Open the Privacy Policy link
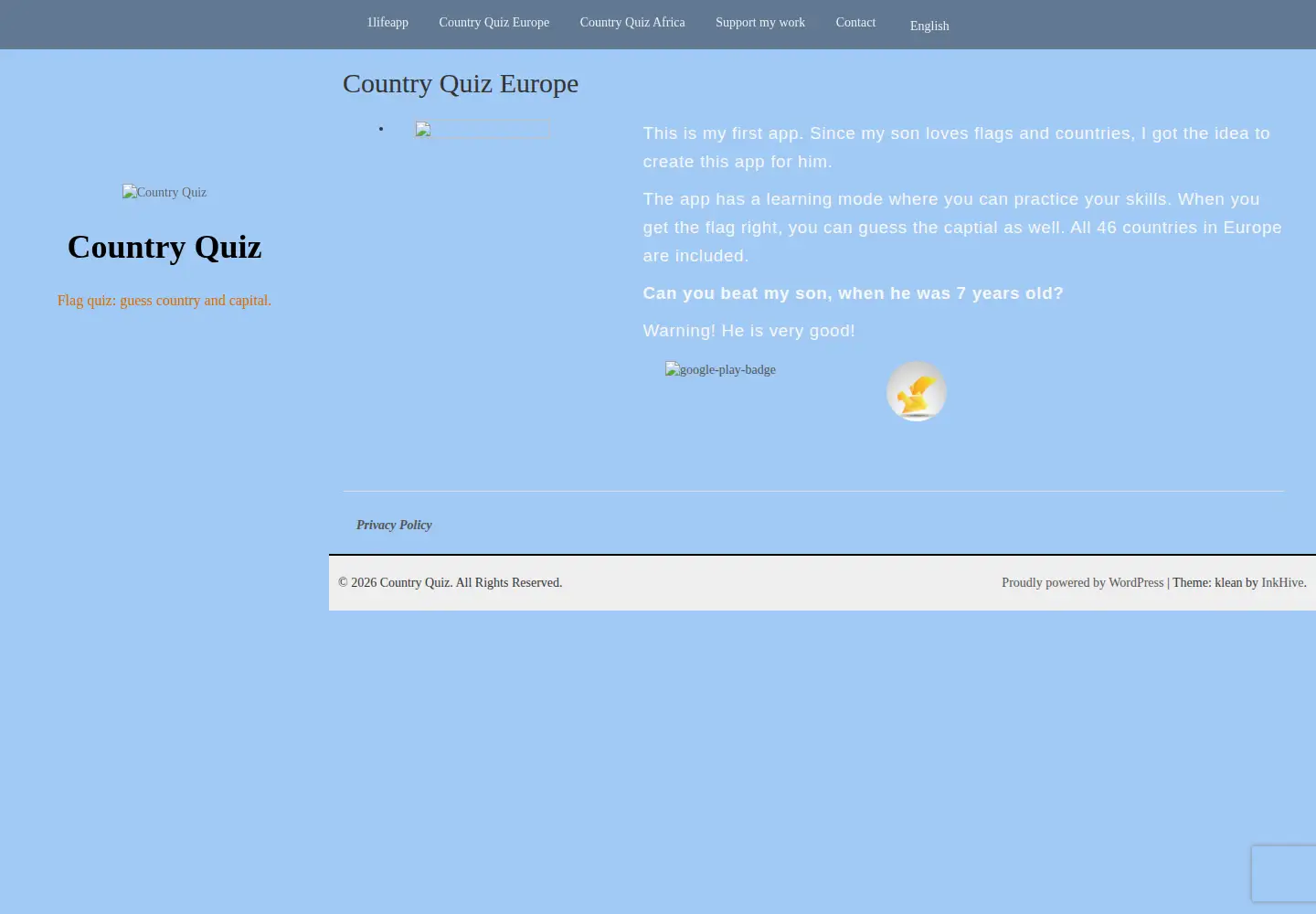1316x914 pixels. [394, 525]
